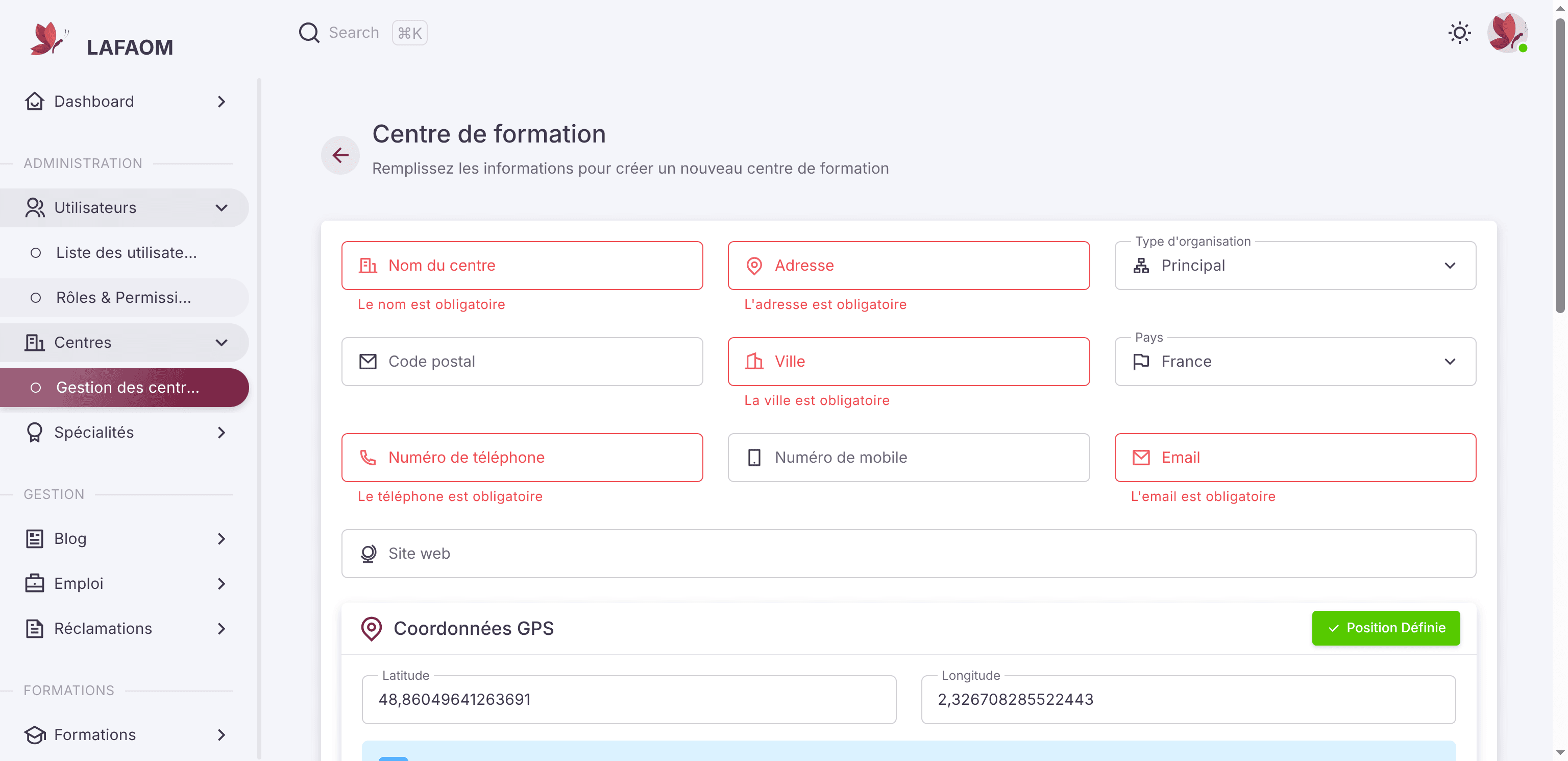Click the search magnifier icon
This screenshot has width=1568, height=761.
tap(309, 32)
